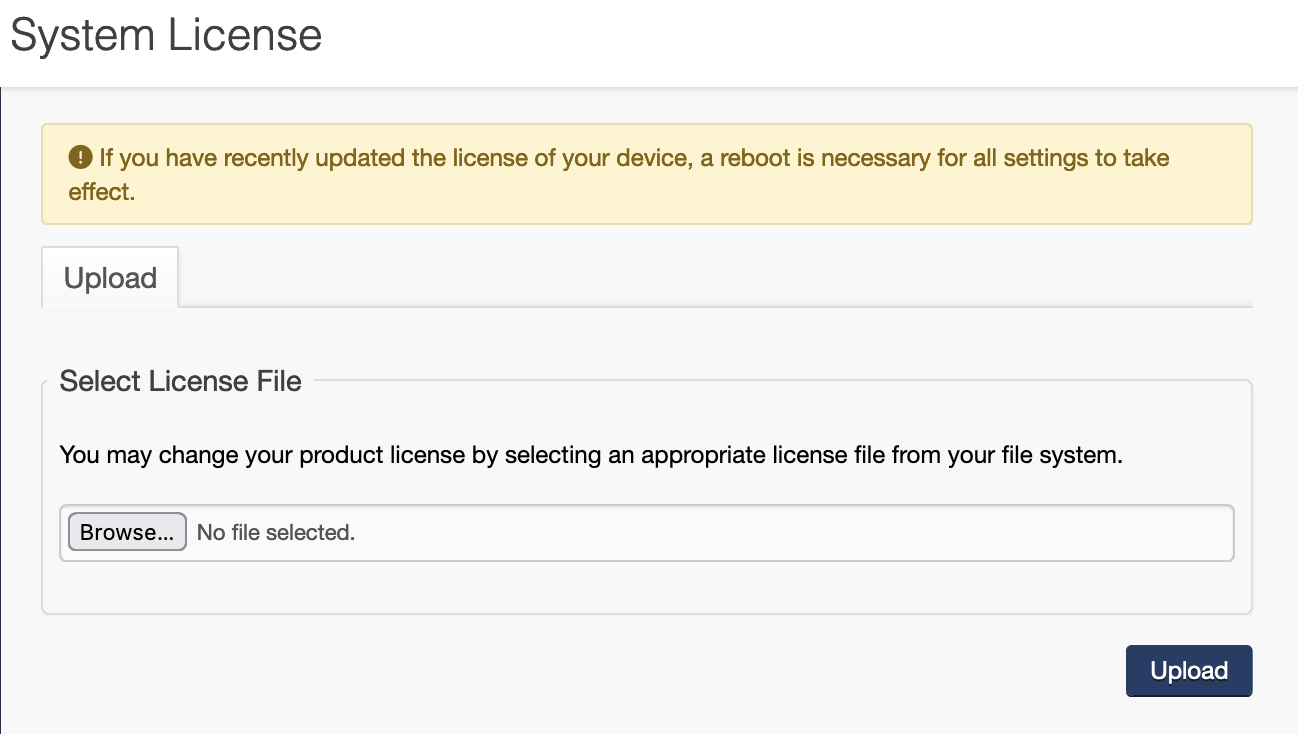Click the "Select License File" legend
This screenshot has height=734, width=1298.
coord(181,381)
